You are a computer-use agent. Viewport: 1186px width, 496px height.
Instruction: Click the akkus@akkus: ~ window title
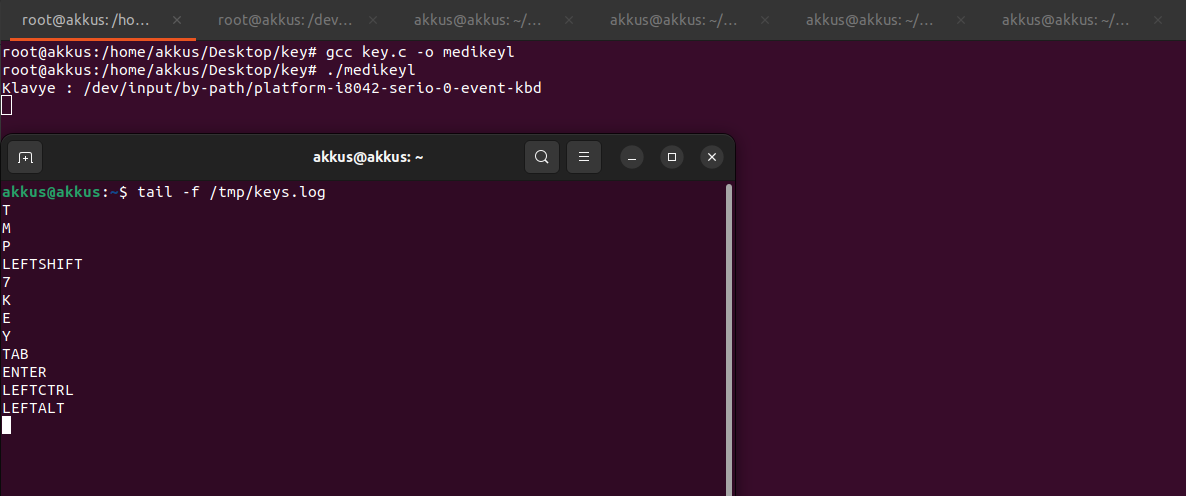point(369,157)
